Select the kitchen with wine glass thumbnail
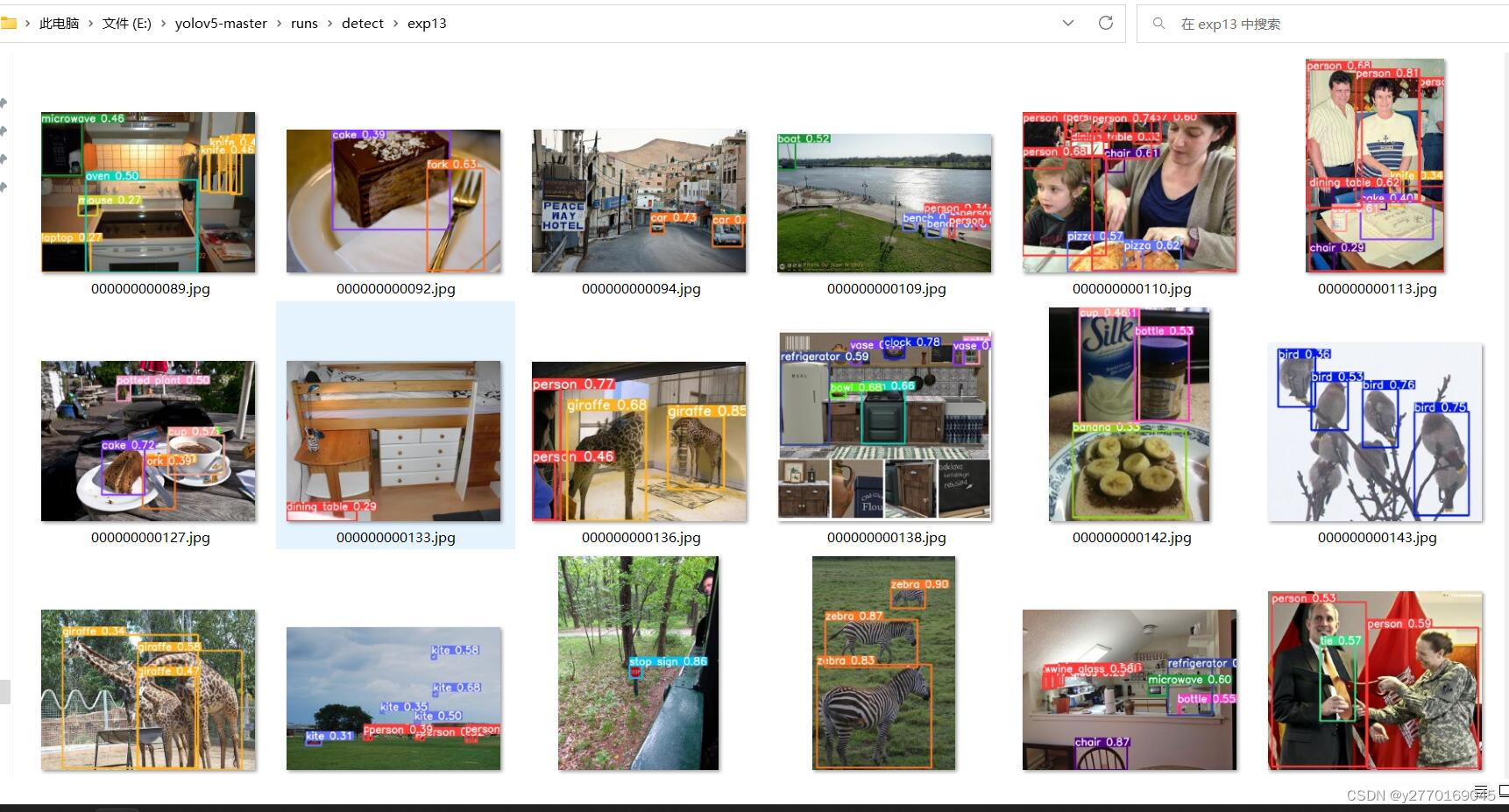The height and width of the screenshot is (812, 1509). [x=1130, y=690]
